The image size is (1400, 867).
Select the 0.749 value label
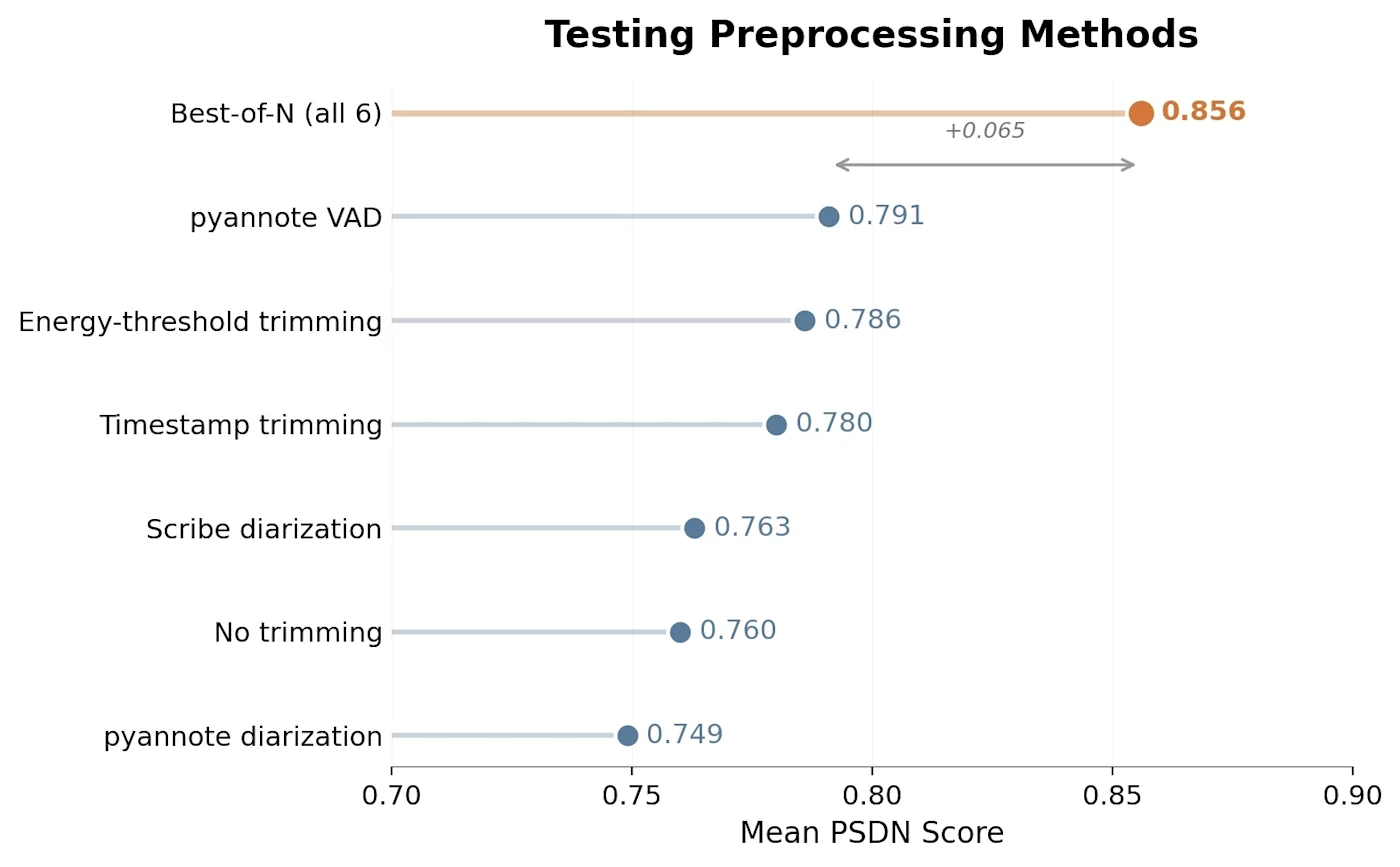684,735
